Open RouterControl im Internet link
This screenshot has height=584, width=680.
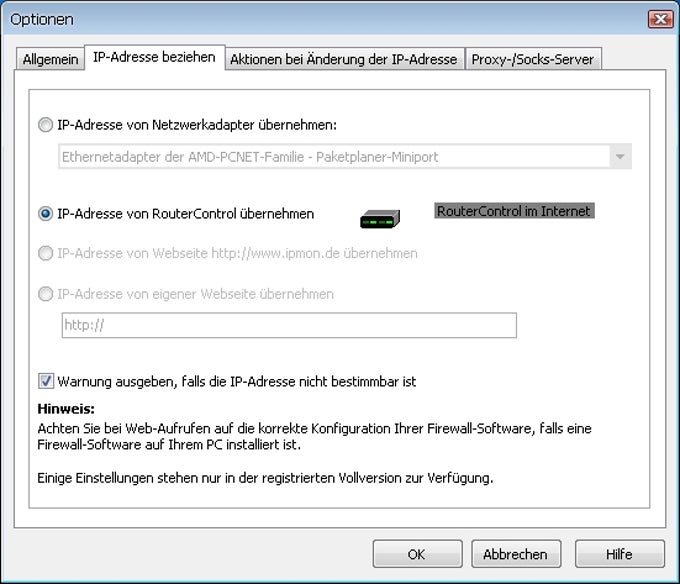pos(514,211)
